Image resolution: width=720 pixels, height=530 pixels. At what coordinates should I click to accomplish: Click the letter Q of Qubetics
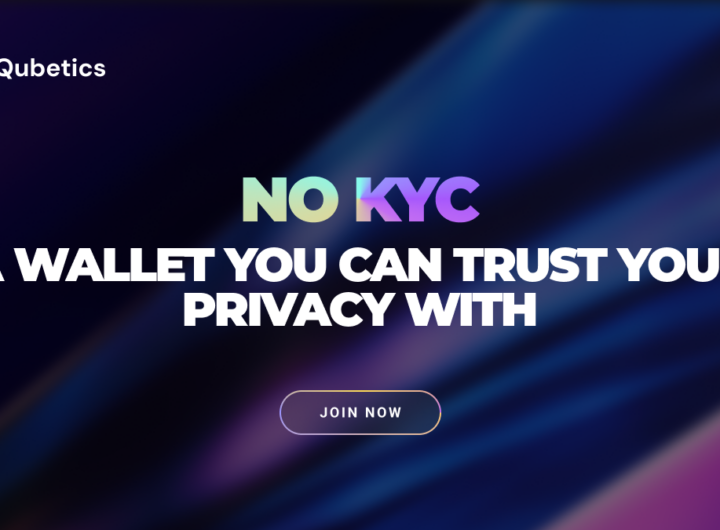(6, 69)
